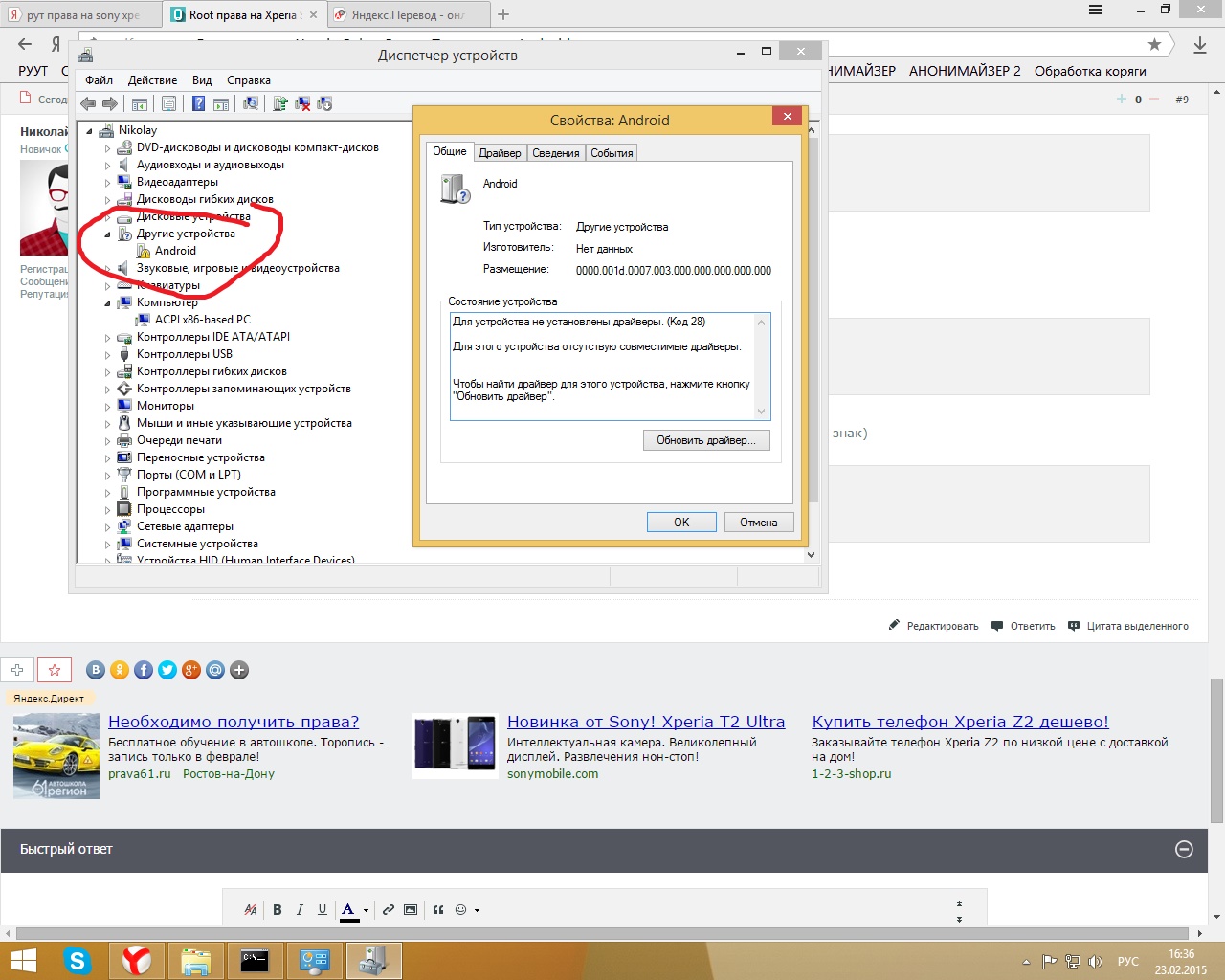This screenshot has width=1225, height=980.
Task: Open Skype from the Windows taskbar
Action: click(x=78, y=960)
